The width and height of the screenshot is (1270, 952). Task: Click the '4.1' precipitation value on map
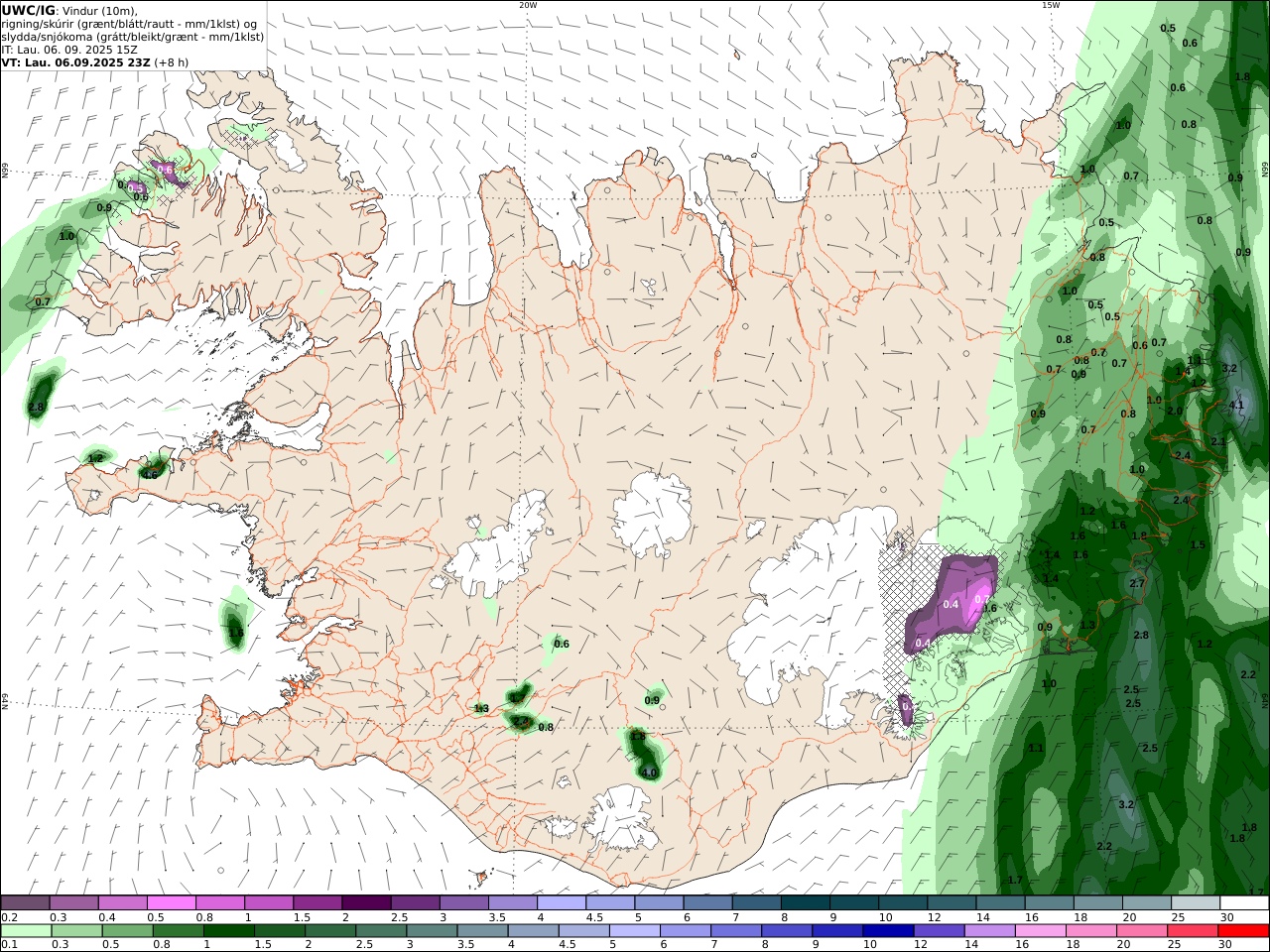1236,405
